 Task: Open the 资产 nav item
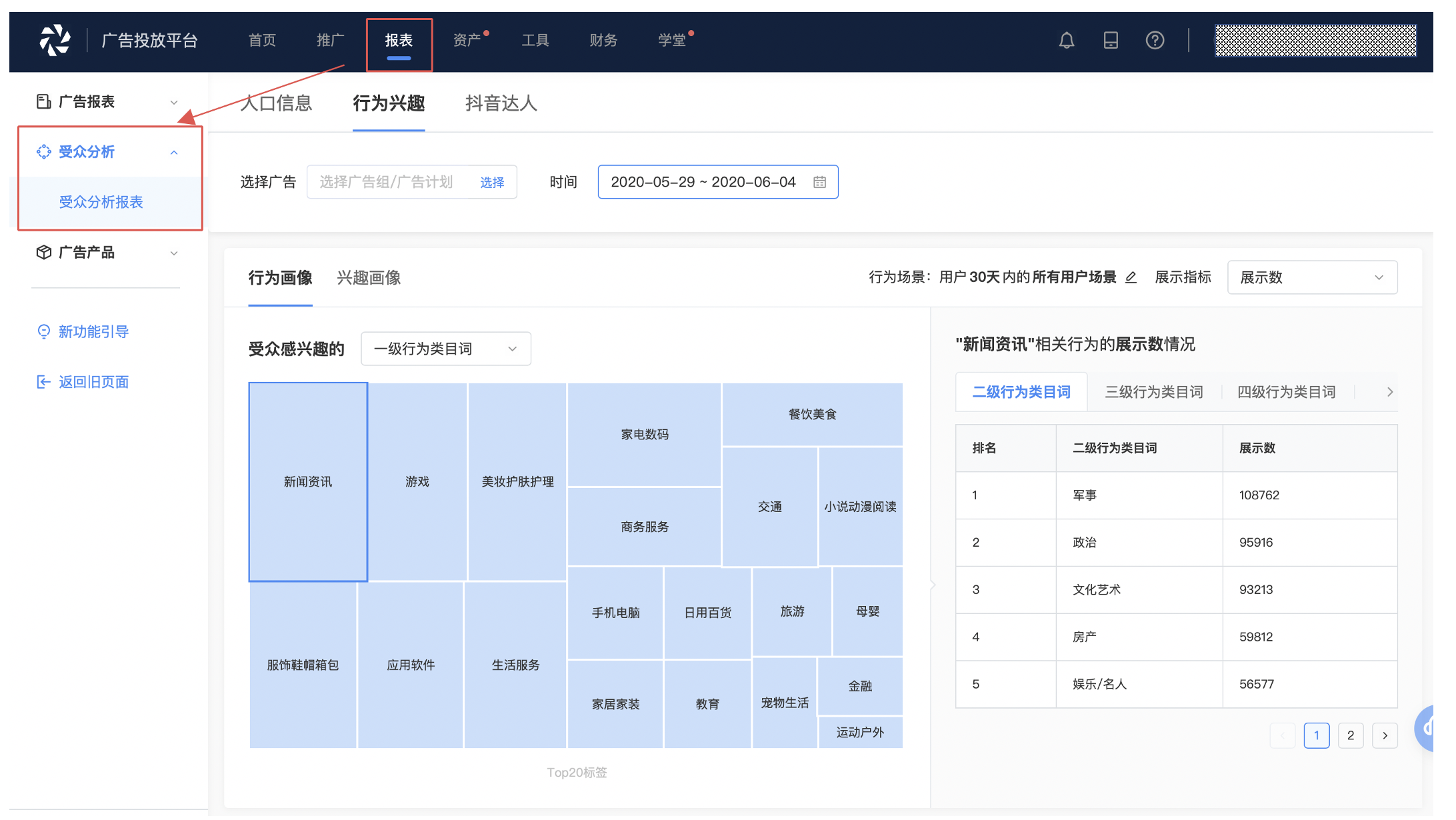click(467, 41)
